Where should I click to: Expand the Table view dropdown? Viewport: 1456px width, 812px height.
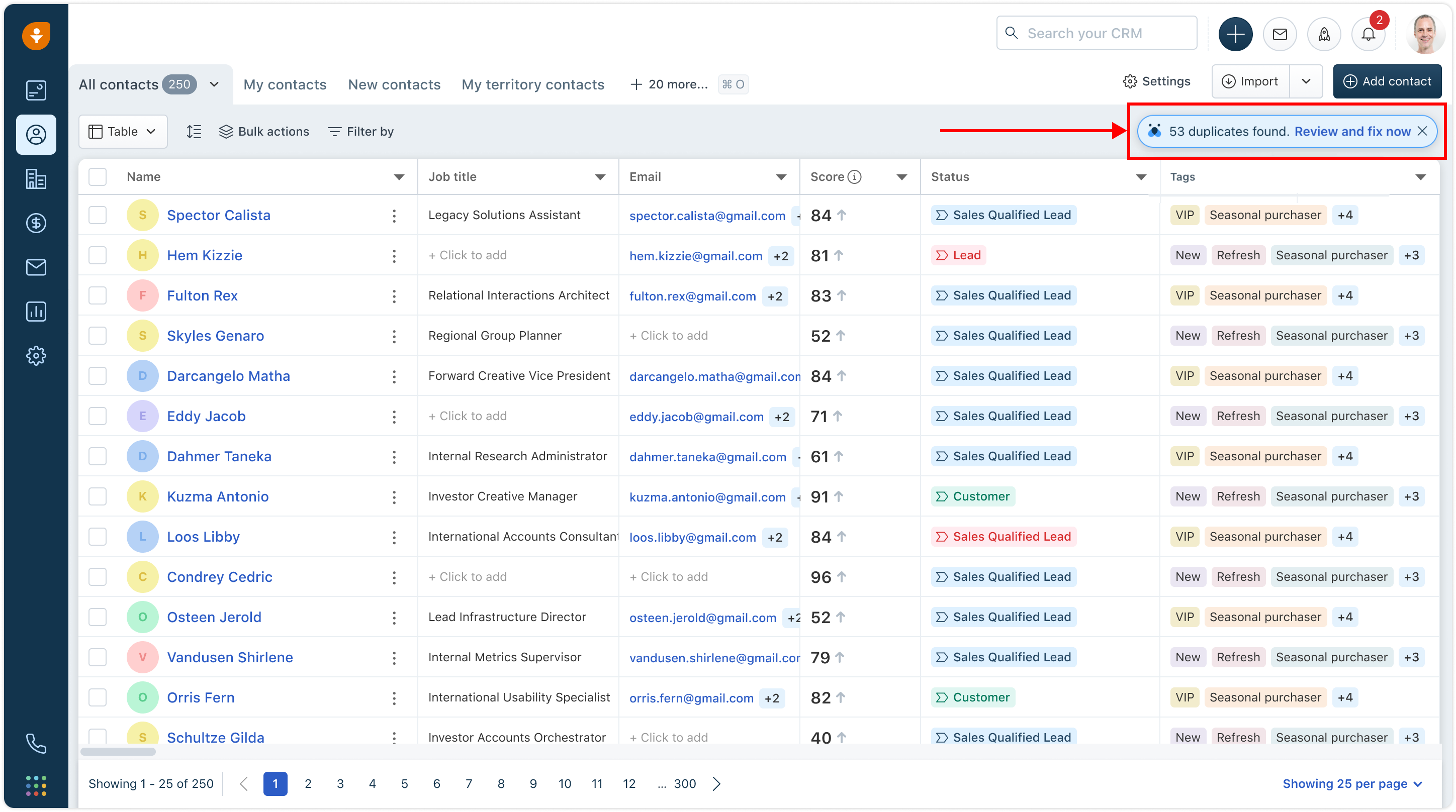point(123,132)
